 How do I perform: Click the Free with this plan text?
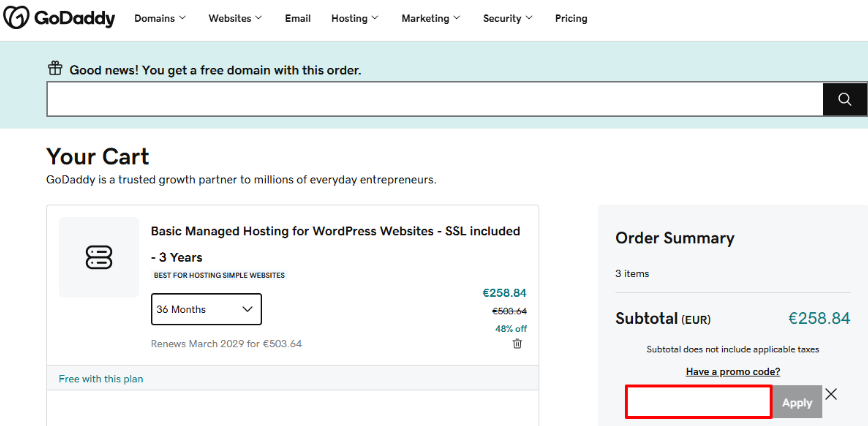[101, 379]
